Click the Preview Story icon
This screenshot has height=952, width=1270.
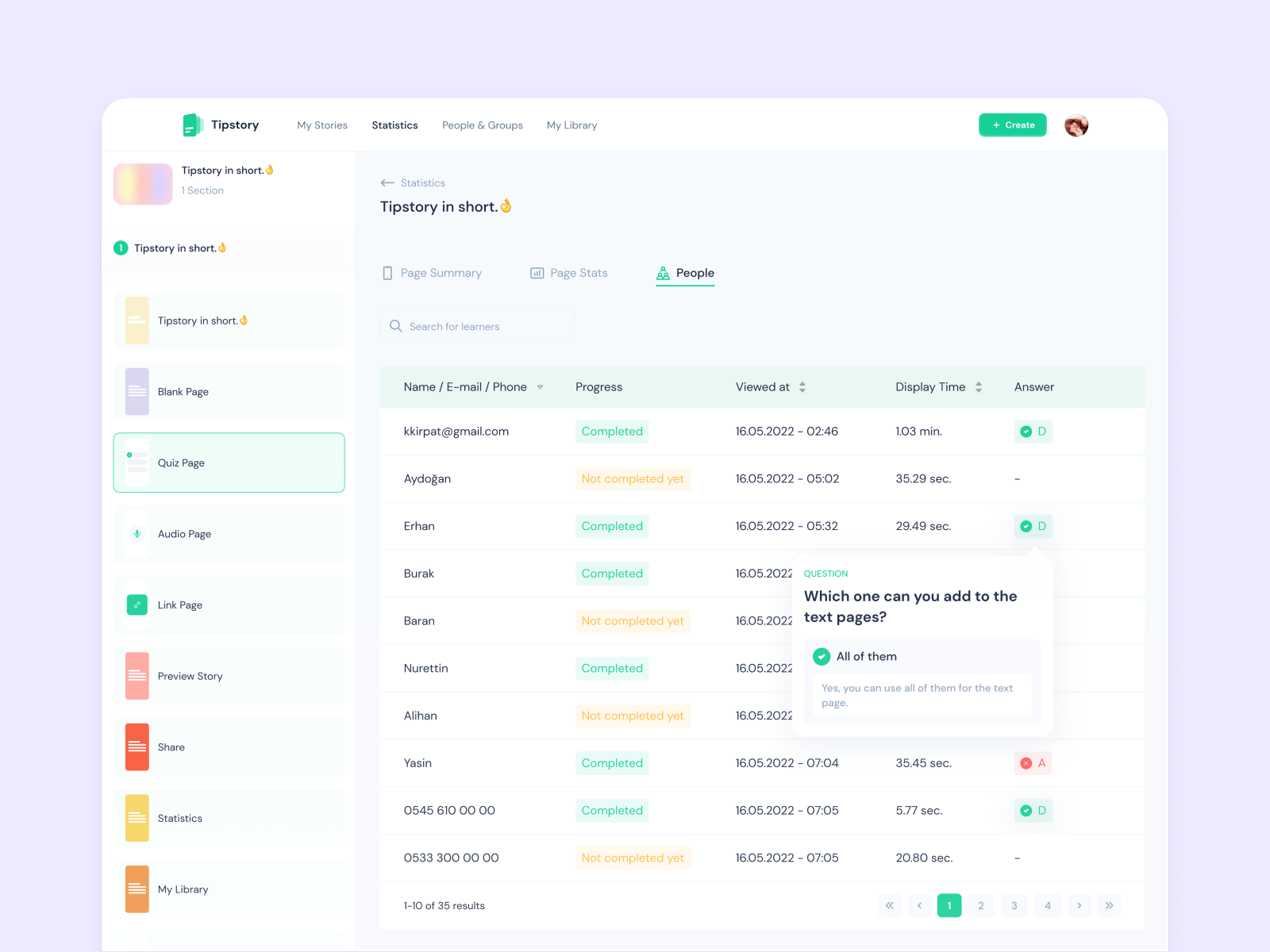tap(137, 675)
